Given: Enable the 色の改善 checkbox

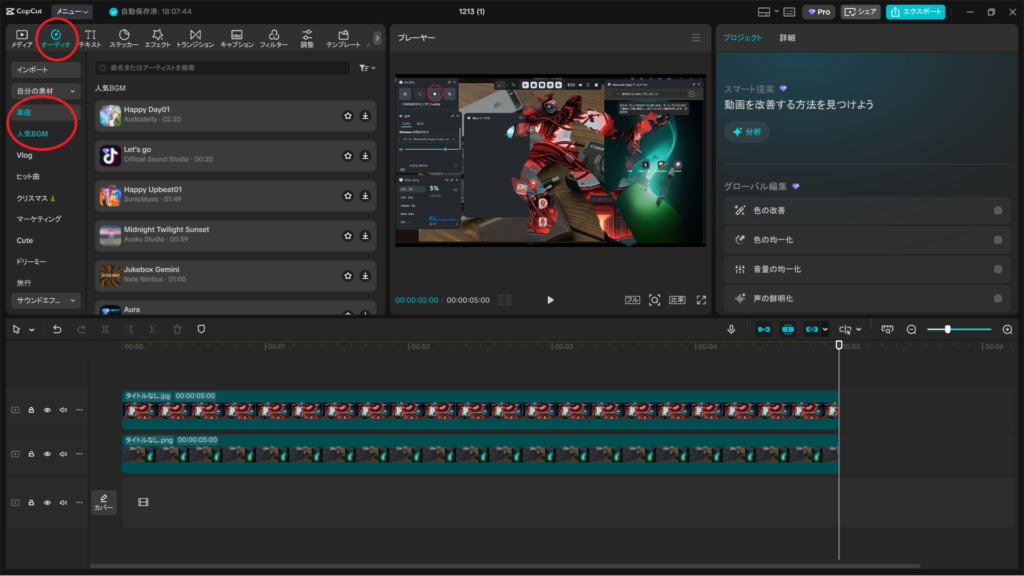Looking at the screenshot, I should click(998, 211).
